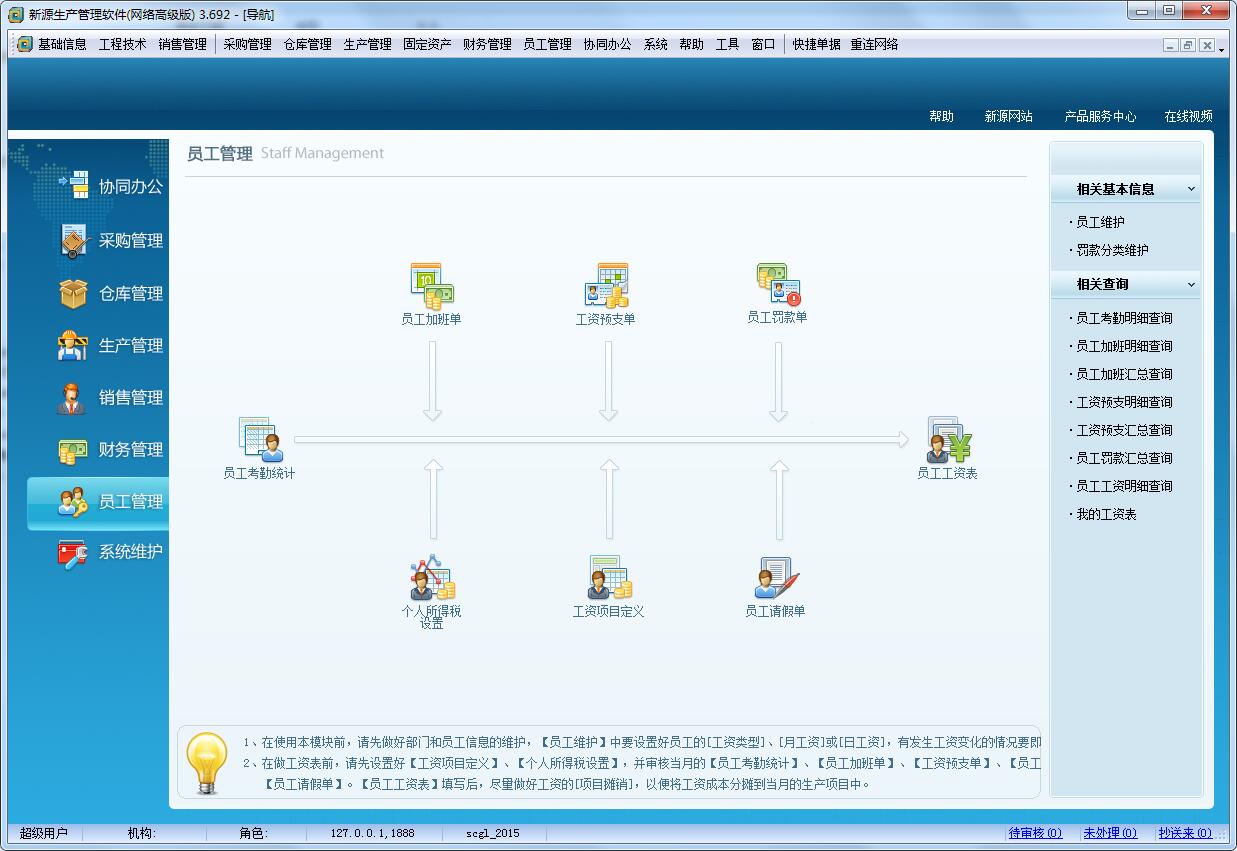Image resolution: width=1237 pixels, height=851 pixels.
Task: Open 员工考勤统计 attendance statistics icon
Action: (260, 440)
